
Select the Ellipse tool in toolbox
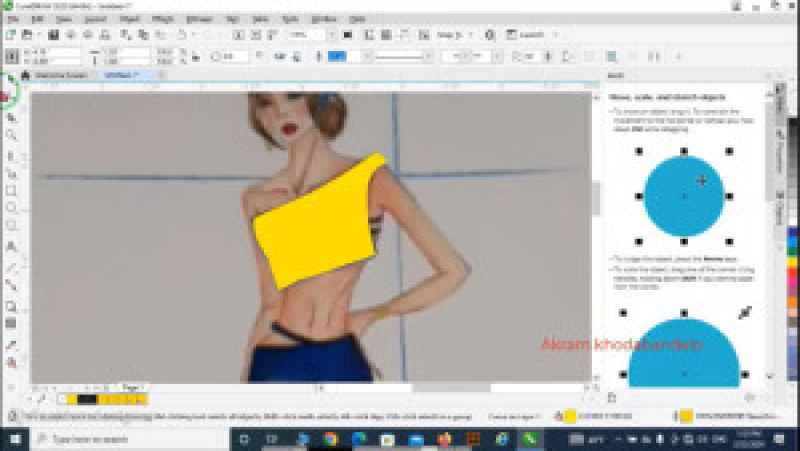11,208
